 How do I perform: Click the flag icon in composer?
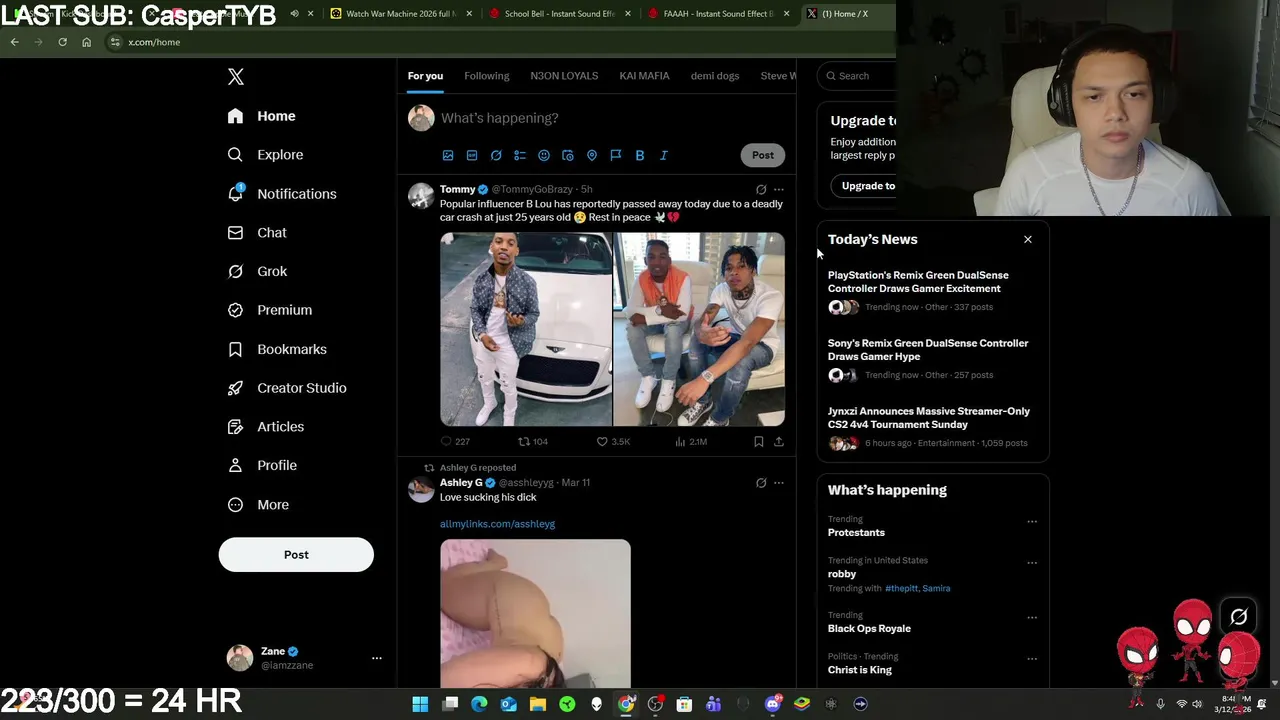coord(616,156)
